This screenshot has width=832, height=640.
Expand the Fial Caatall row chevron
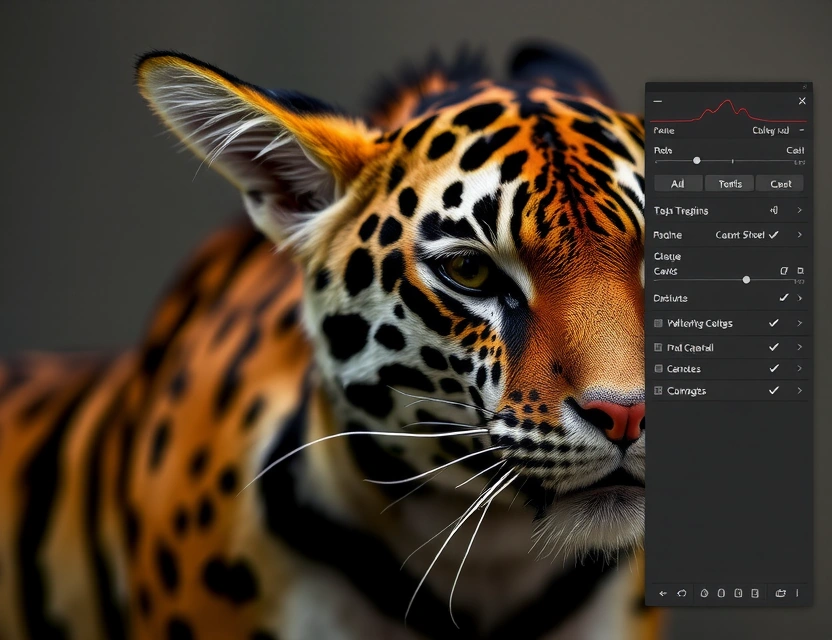click(x=799, y=347)
